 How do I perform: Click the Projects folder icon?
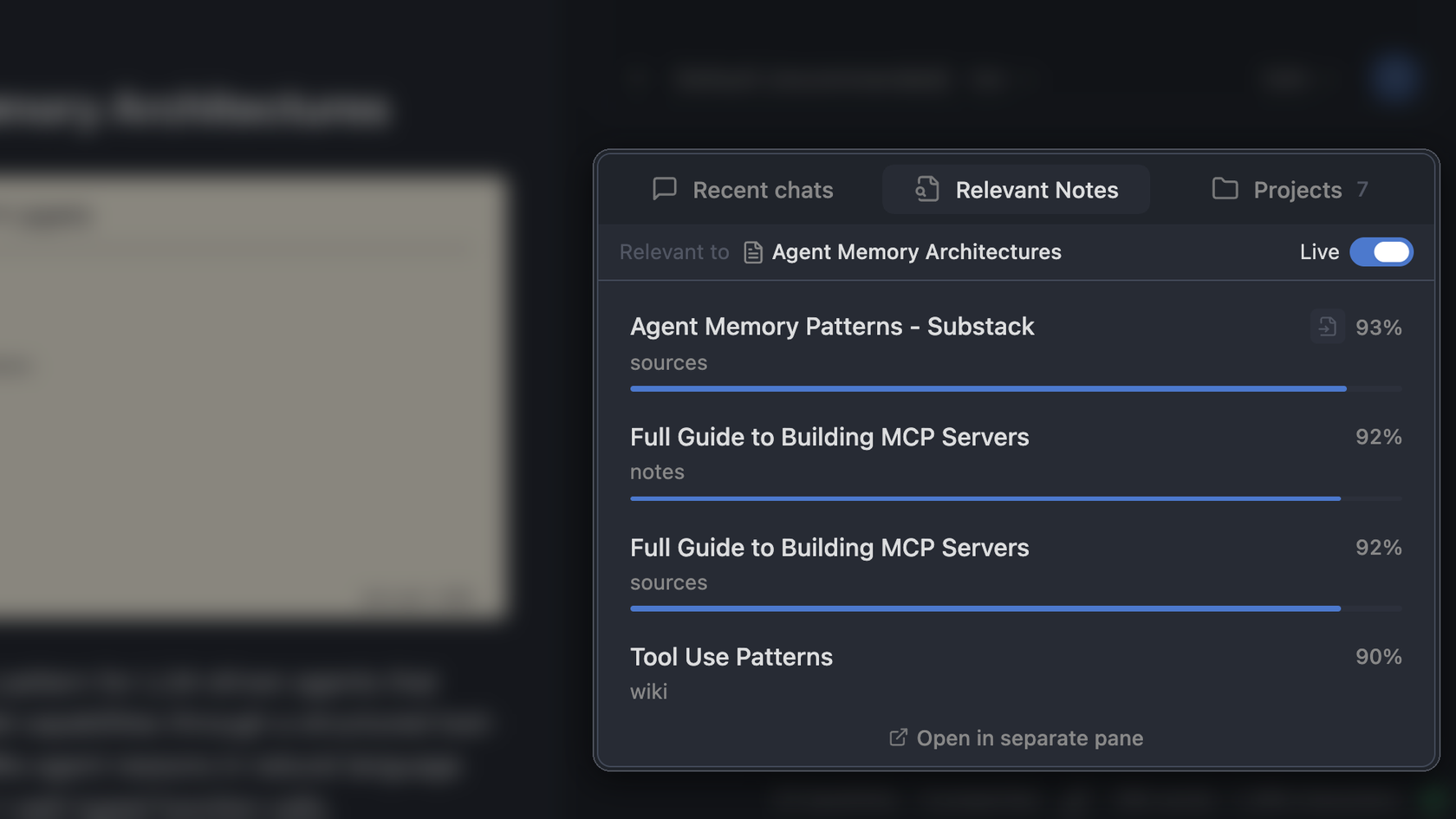click(x=1225, y=188)
